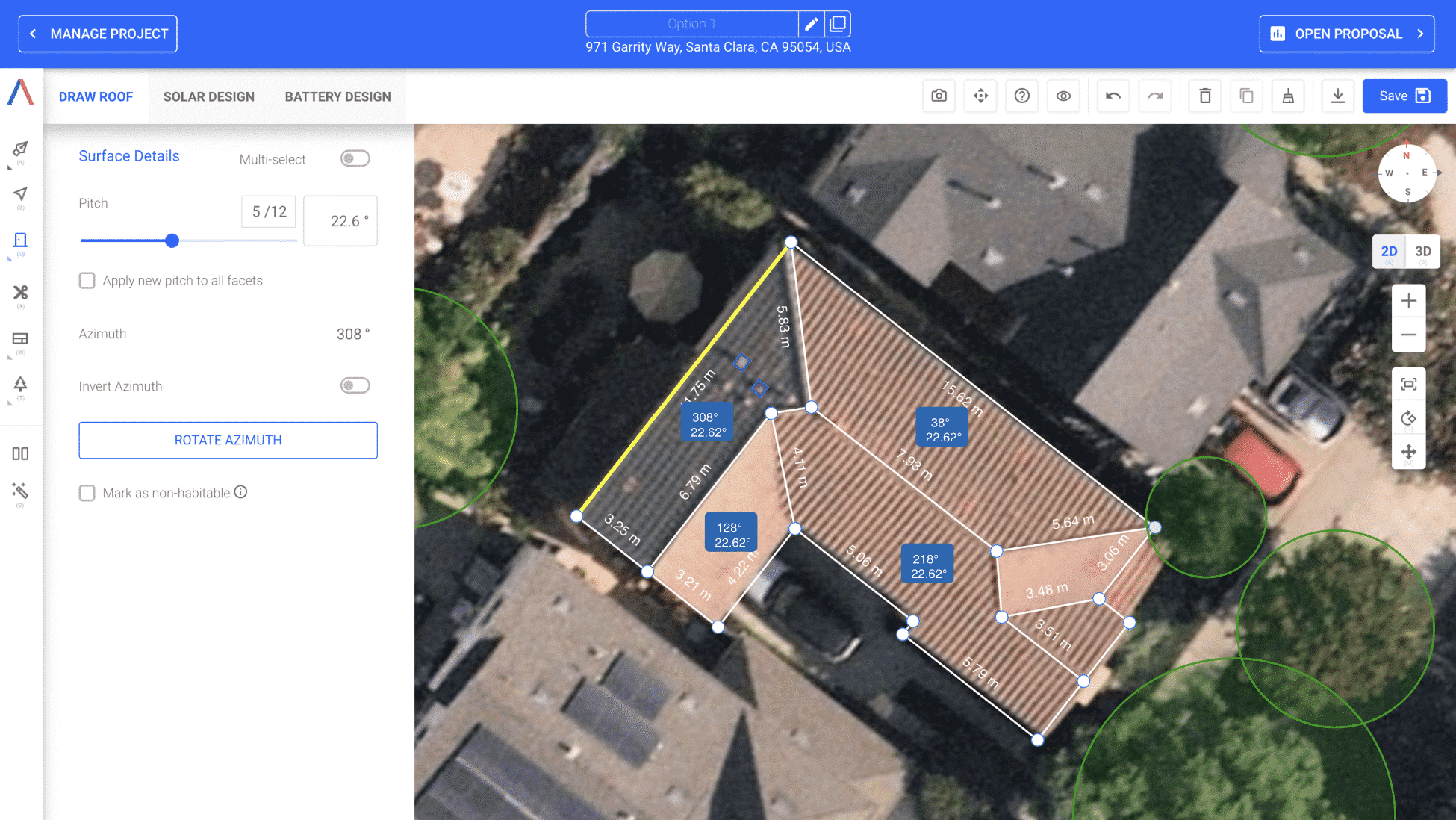Switch map to 3D view
This screenshot has width=1456, height=820.
coord(1423,252)
